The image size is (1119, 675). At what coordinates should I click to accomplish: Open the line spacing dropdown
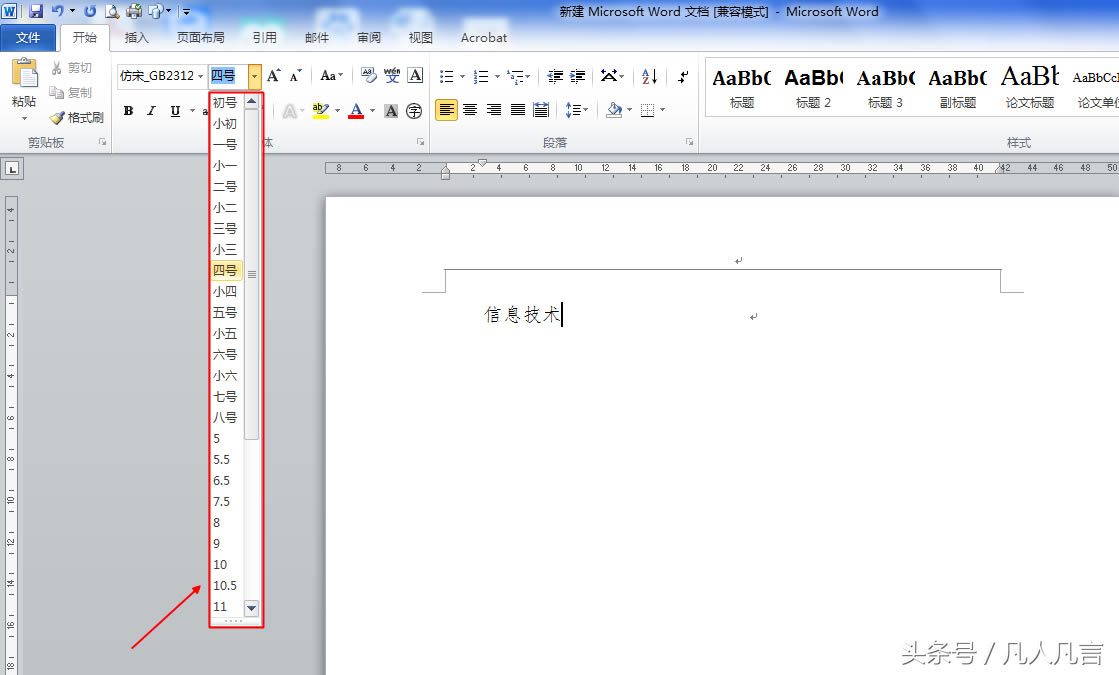tap(577, 110)
